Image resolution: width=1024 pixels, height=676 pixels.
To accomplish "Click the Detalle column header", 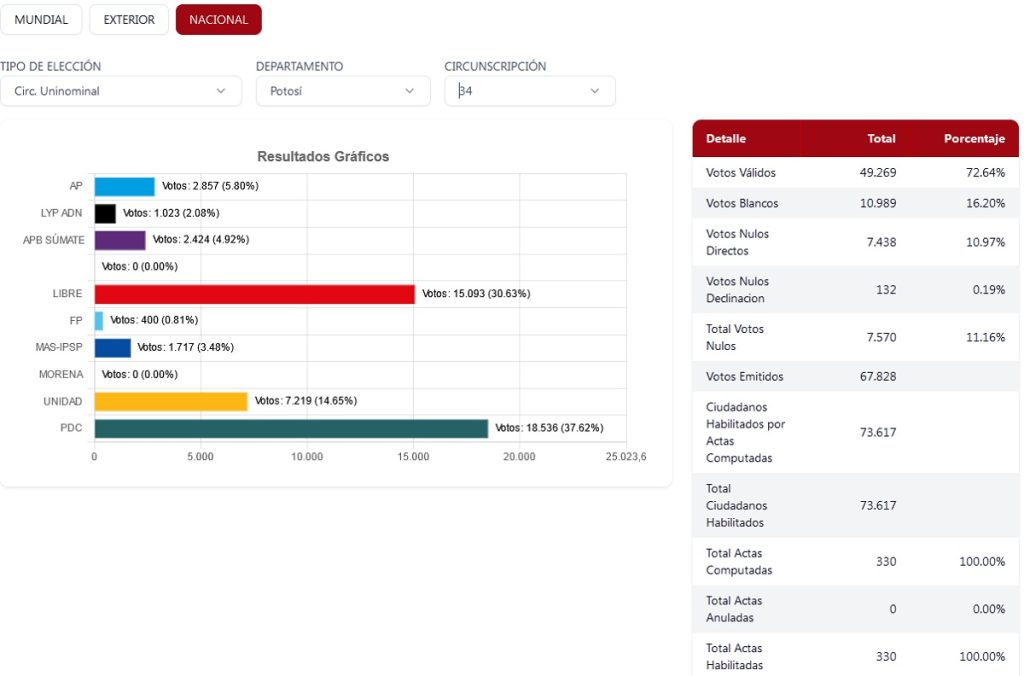I will 726,139.
